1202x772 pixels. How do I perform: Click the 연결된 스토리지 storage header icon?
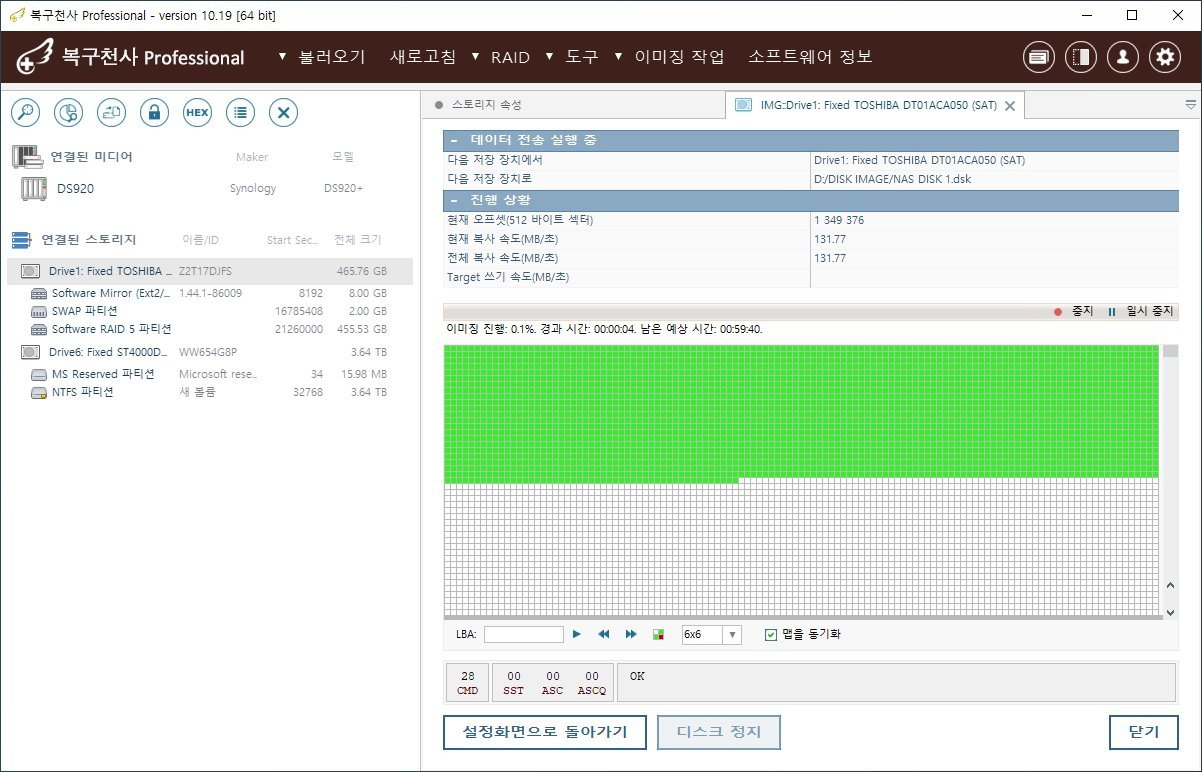click(21, 240)
